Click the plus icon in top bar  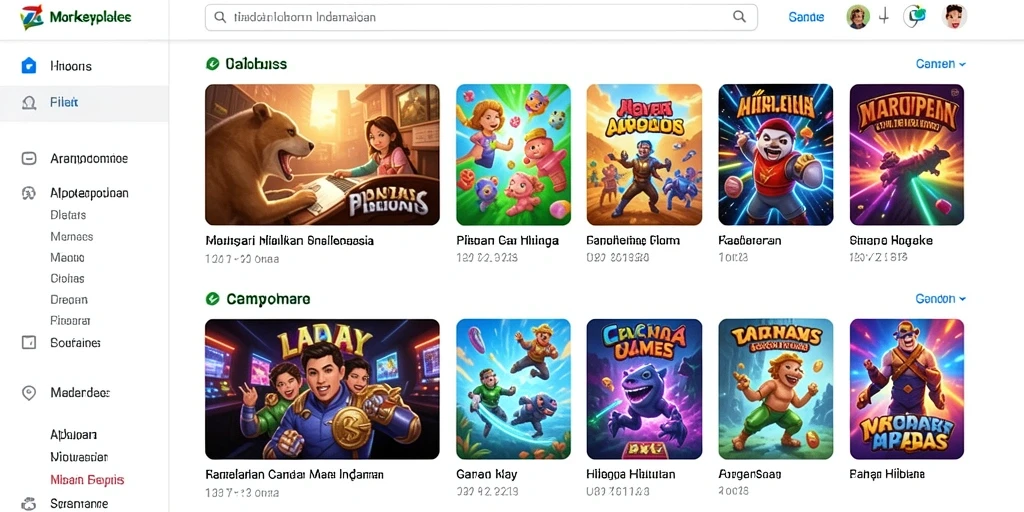click(884, 17)
